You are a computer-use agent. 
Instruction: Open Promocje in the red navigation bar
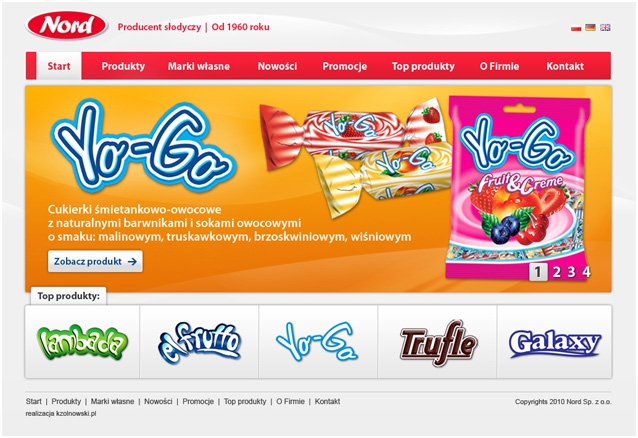(x=345, y=66)
